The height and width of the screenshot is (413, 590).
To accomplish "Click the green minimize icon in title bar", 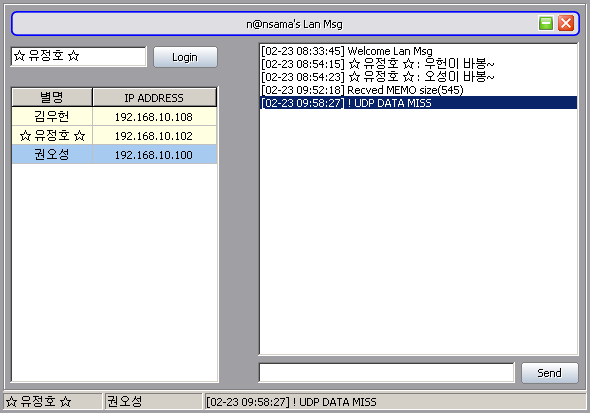I will pos(546,23).
